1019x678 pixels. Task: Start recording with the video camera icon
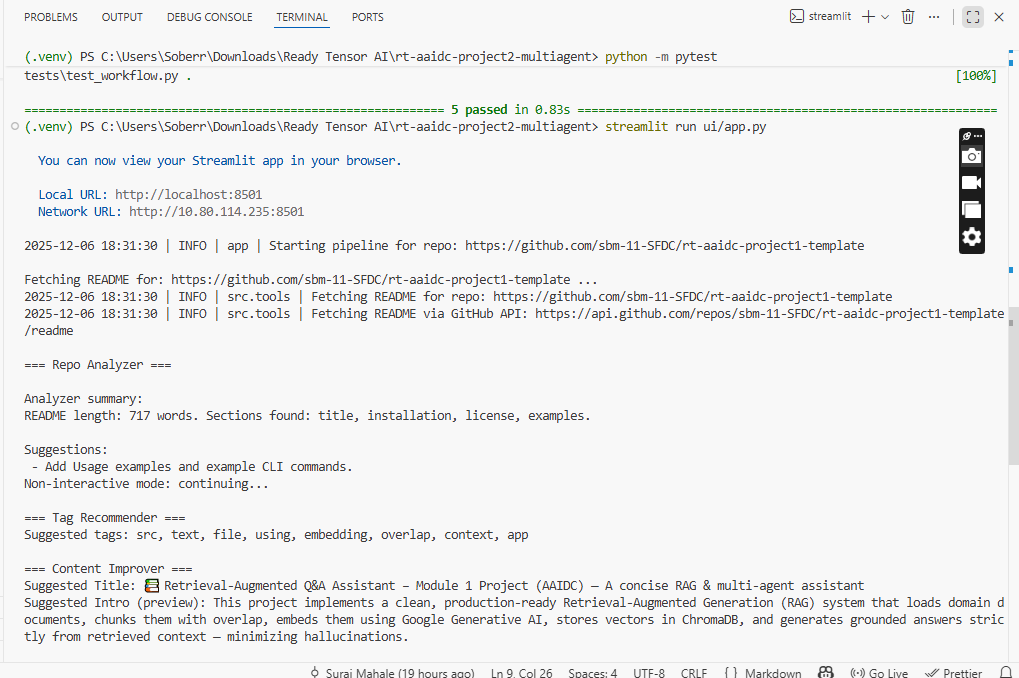pos(971,183)
